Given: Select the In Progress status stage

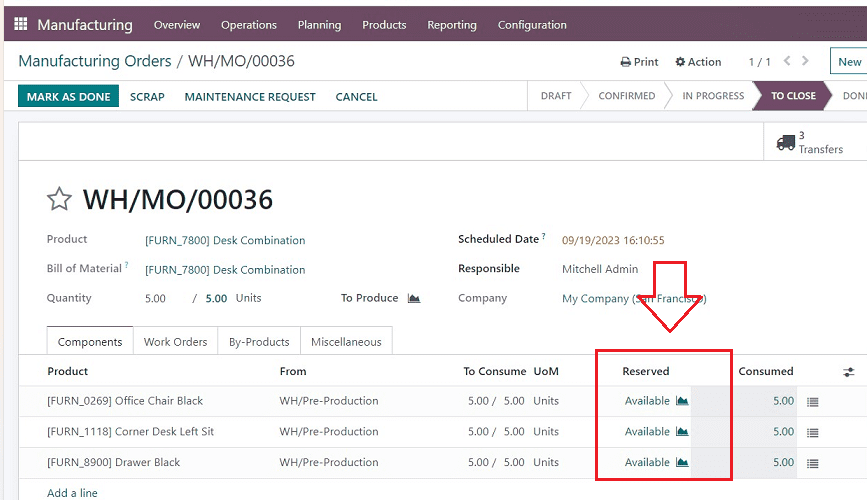Looking at the screenshot, I should [713, 96].
